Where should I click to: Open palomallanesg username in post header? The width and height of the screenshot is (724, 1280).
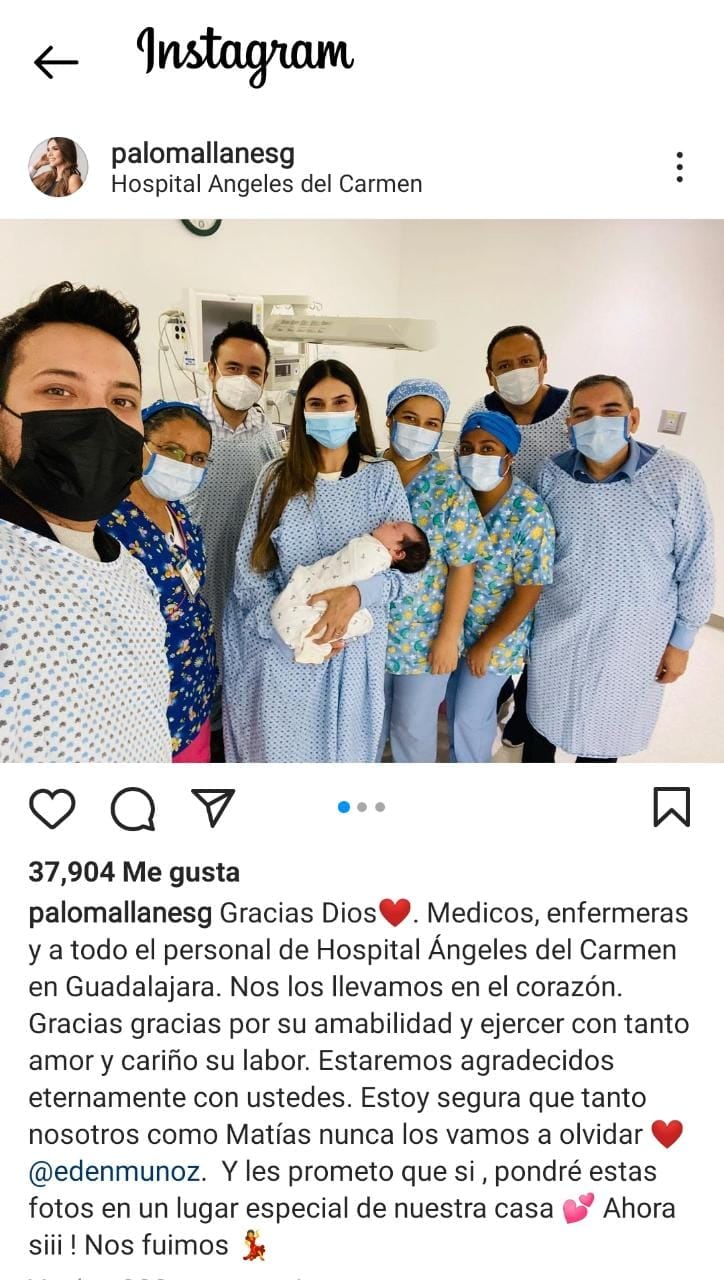202,154
